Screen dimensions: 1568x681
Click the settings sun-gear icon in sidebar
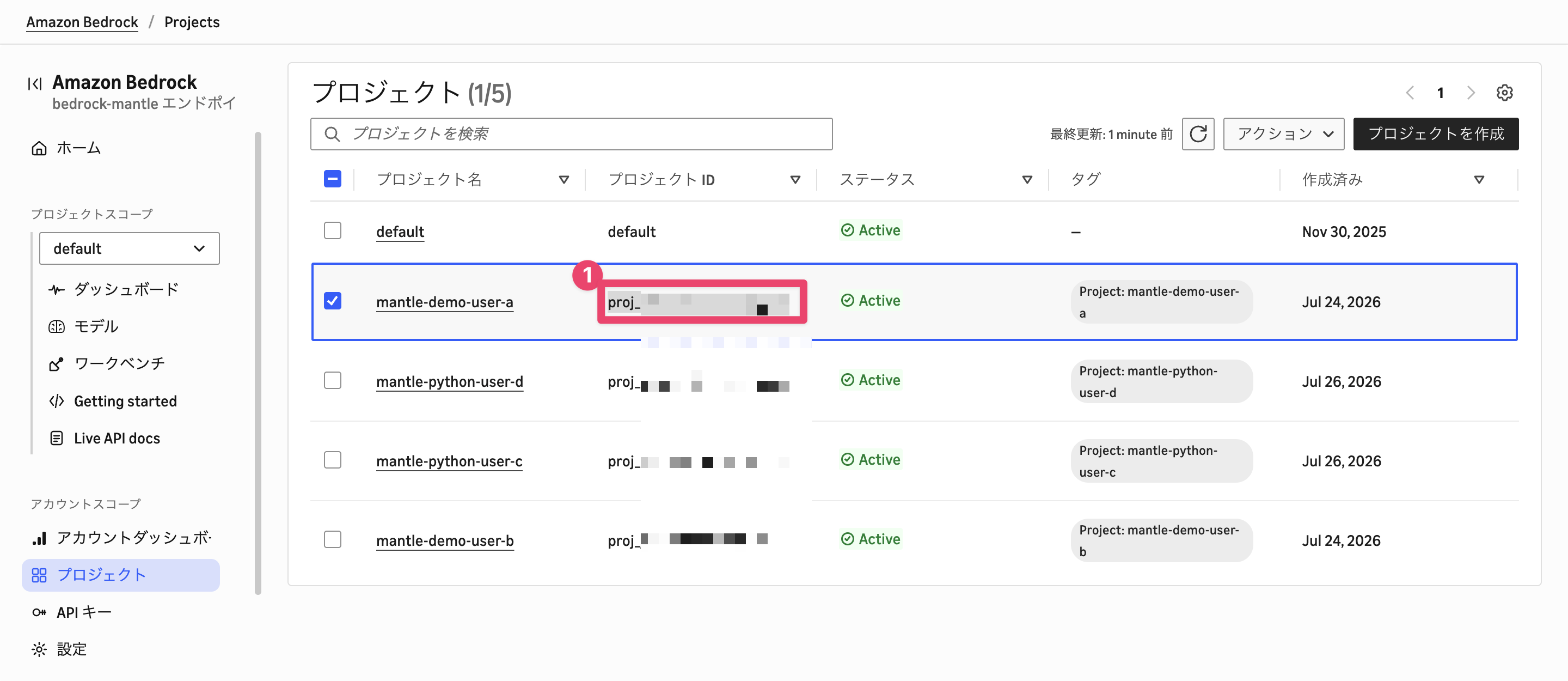[x=39, y=649]
